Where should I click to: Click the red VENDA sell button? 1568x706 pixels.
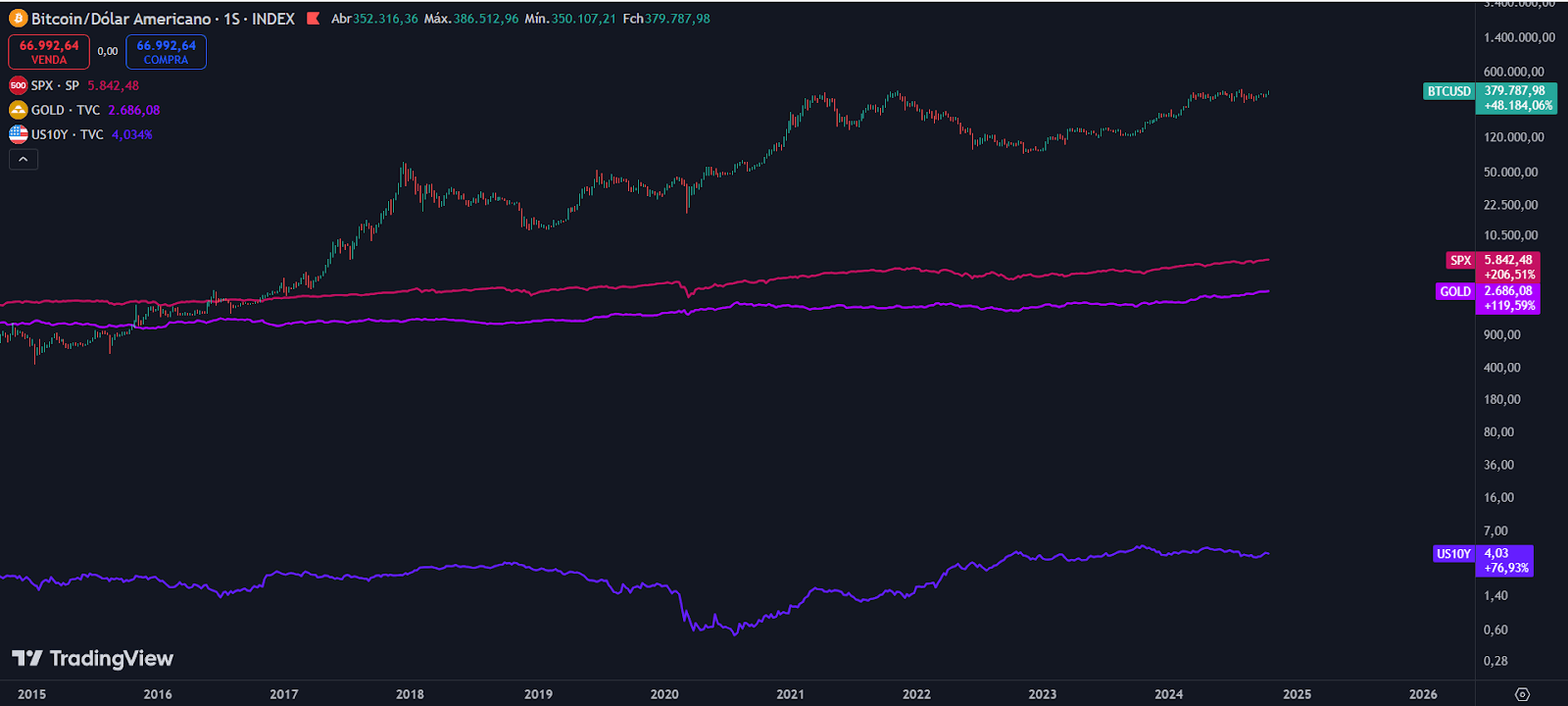(x=49, y=52)
